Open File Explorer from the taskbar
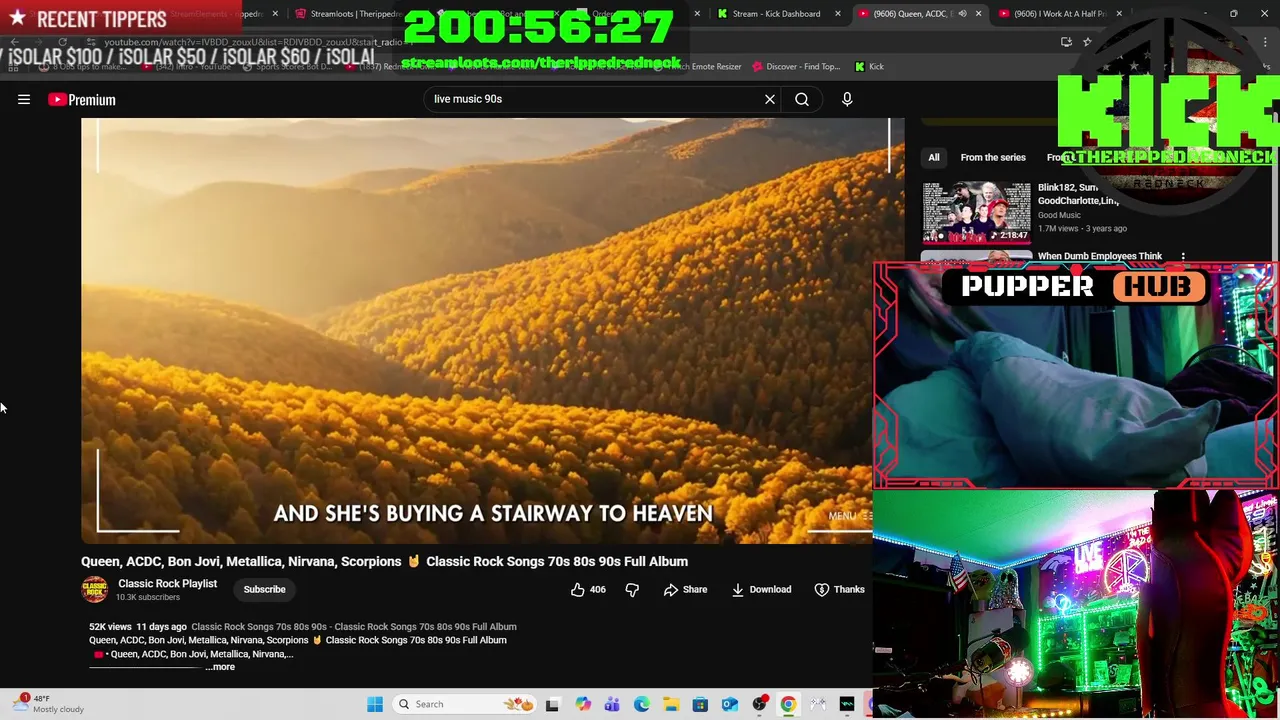This screenshot has width=1280, height=720. coord(671,704)
